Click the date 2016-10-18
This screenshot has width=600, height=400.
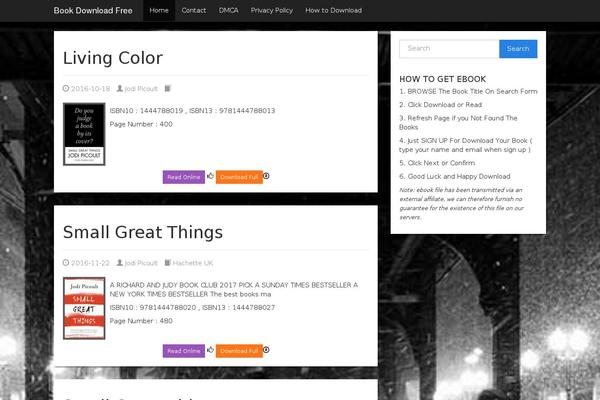tap(90, 89)
